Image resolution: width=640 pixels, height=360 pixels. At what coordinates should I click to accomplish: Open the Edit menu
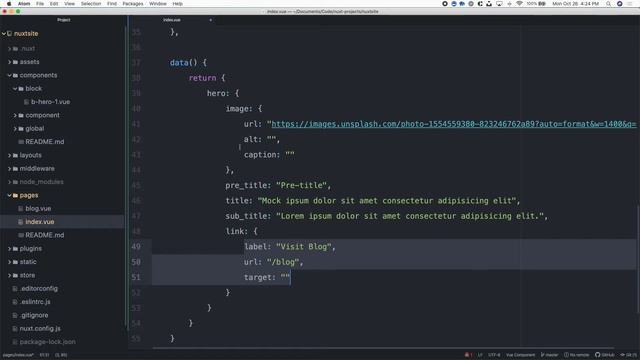pyautogui.click(x=54, y=4)
